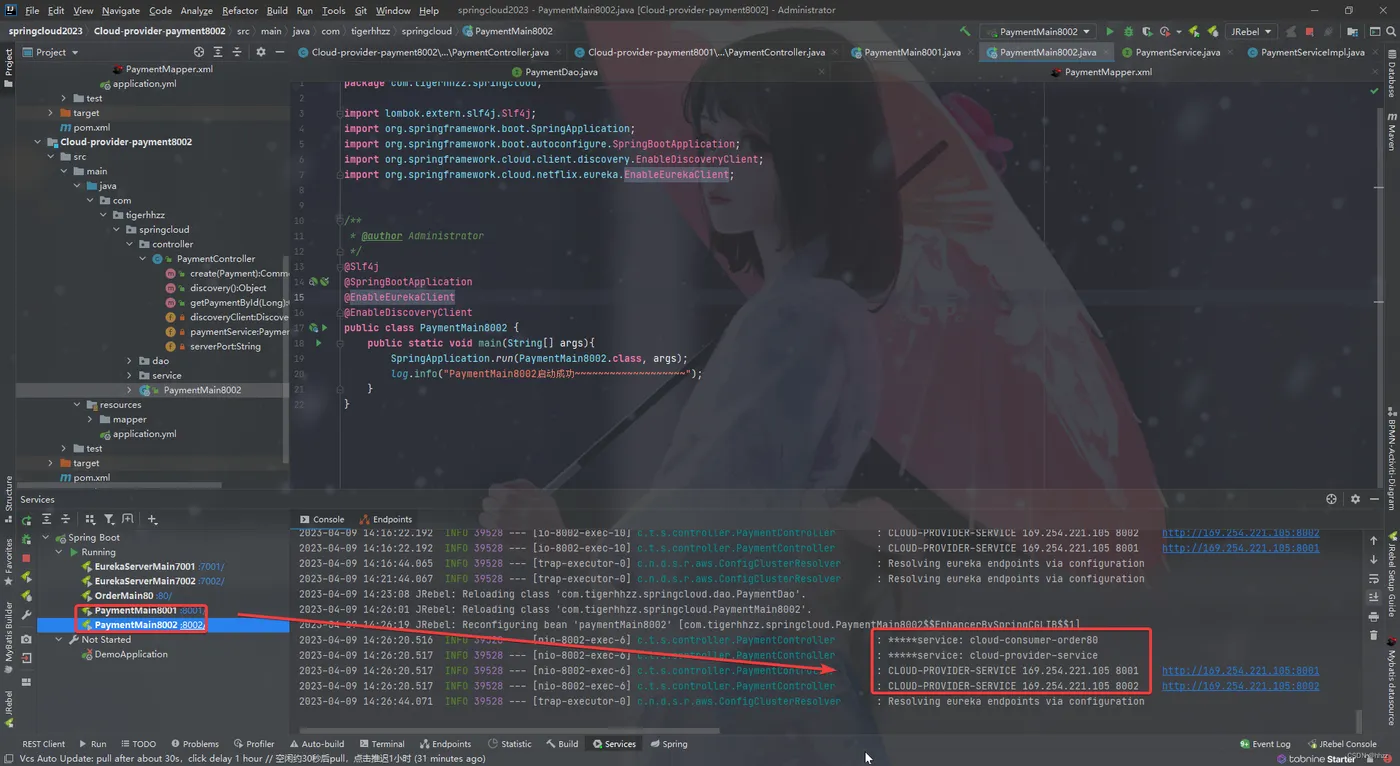1400x766 pixels.
Task: Close the PaymentMain8002.java editor tab
Action: click(1105, 52)
